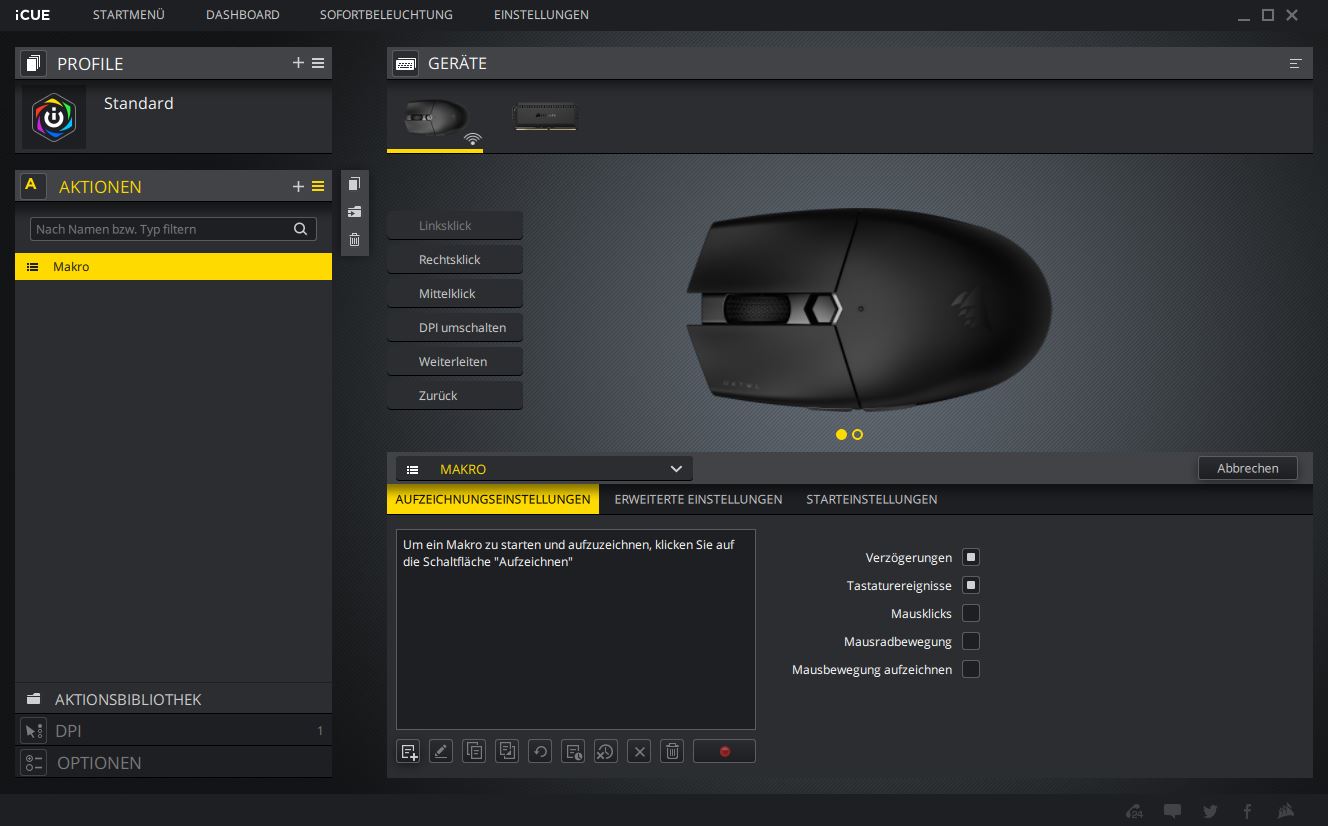
Task: Enable the Mausklicks checkbox
Action: (x=970, y=613)
